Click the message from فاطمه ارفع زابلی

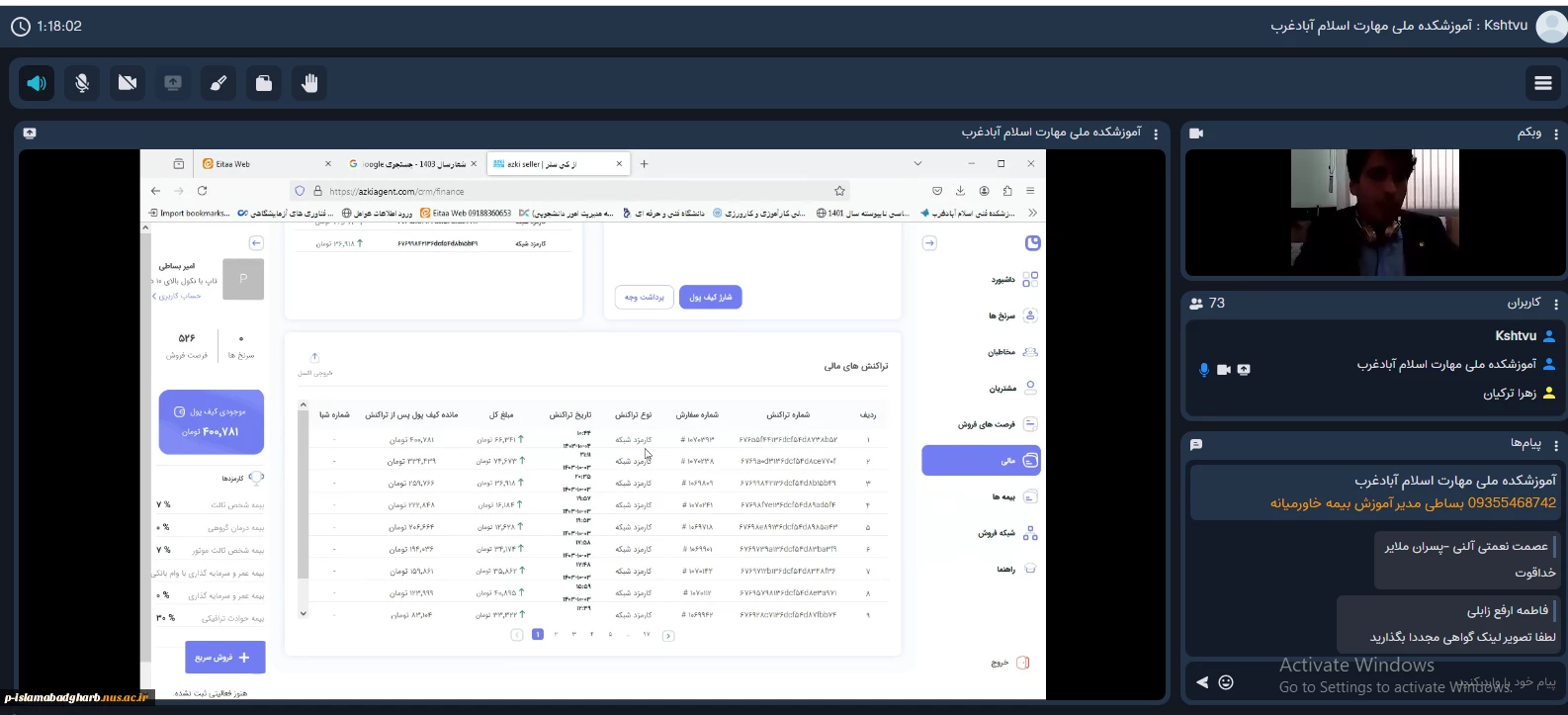click(x=1449, y=623)
